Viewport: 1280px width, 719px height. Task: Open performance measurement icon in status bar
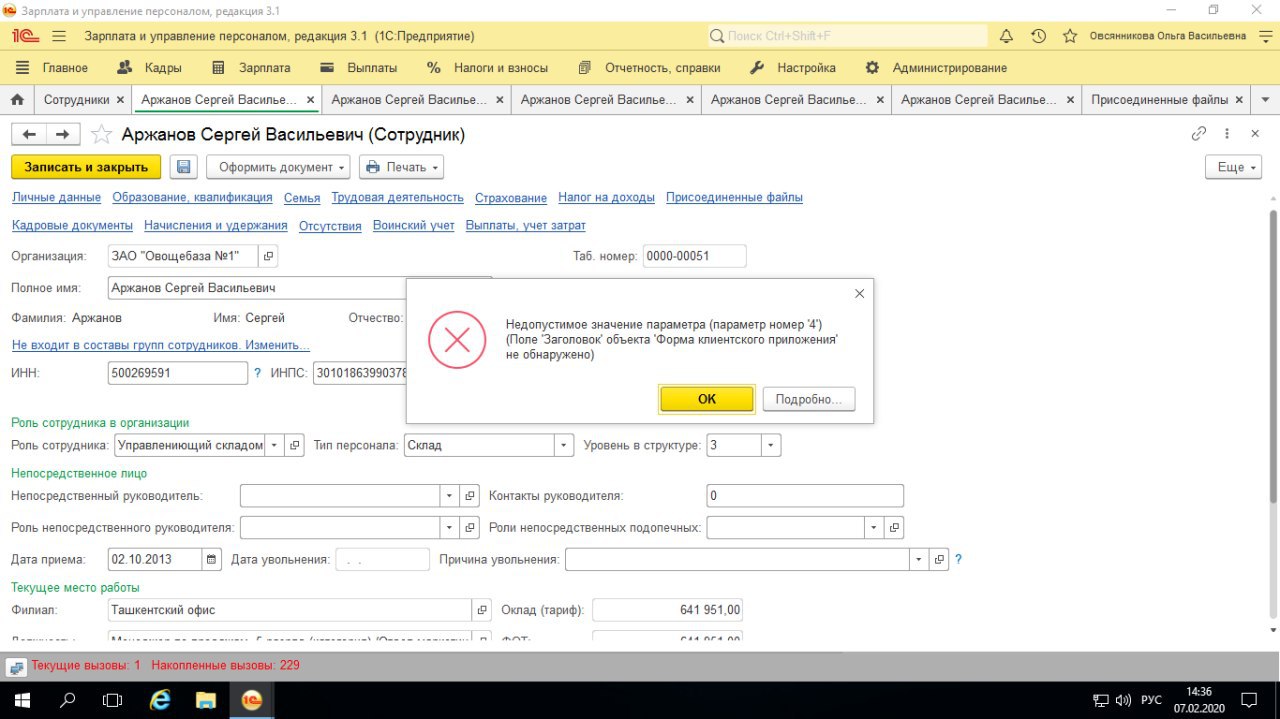pos(17,666)
